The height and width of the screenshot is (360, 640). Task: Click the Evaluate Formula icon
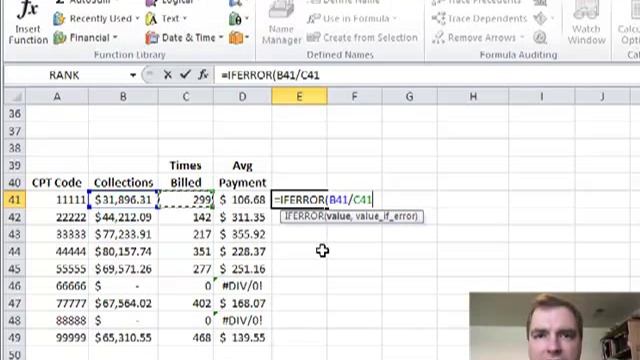point(540,38)
